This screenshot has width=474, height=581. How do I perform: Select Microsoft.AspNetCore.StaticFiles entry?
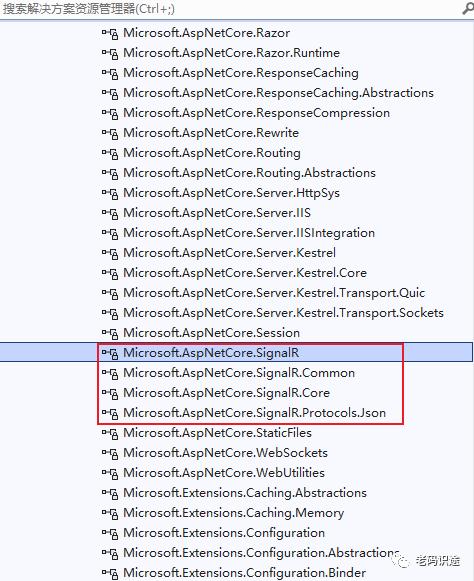click(x=218, y=433)
